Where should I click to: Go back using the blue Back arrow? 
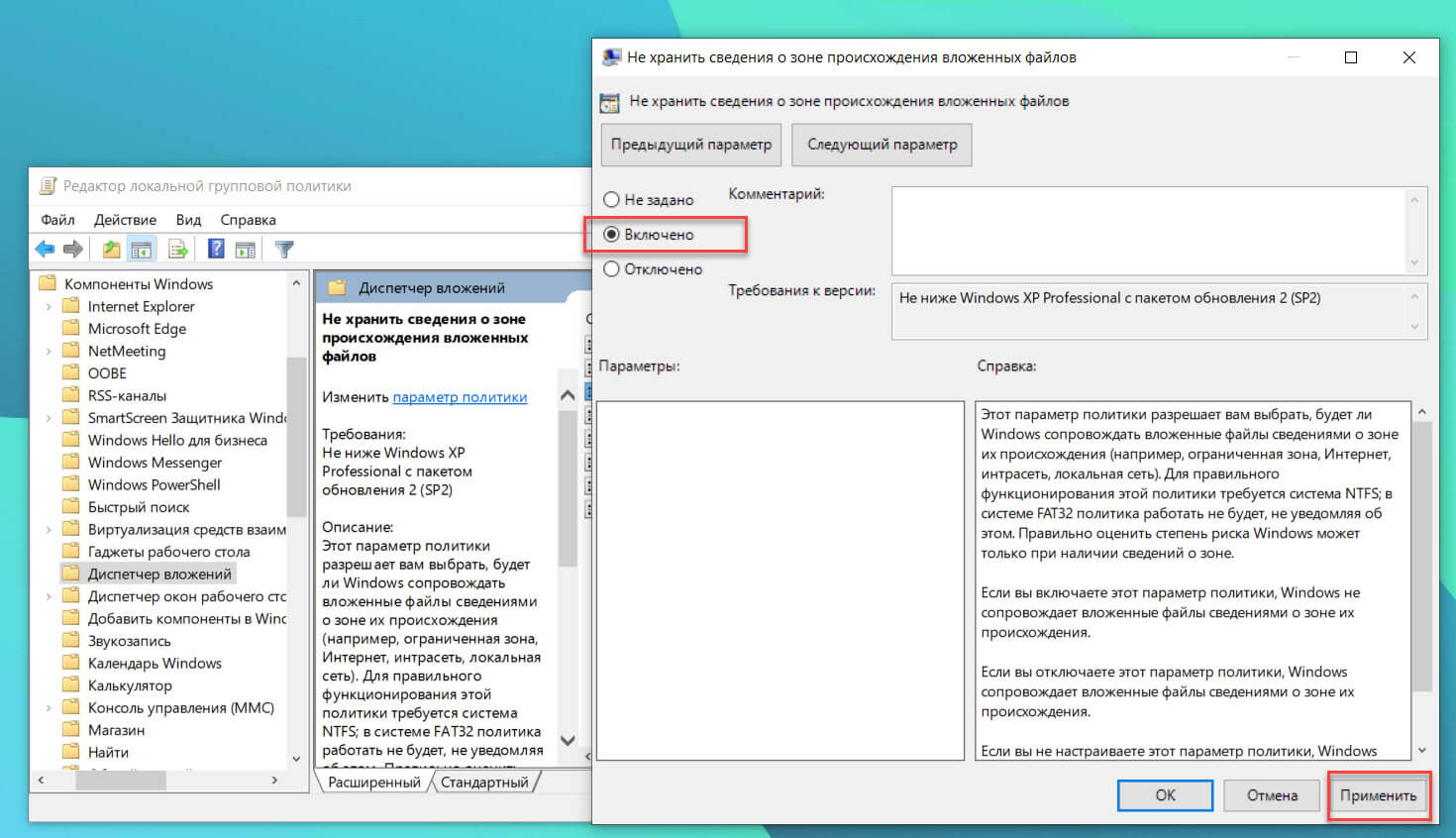point(45,250)
